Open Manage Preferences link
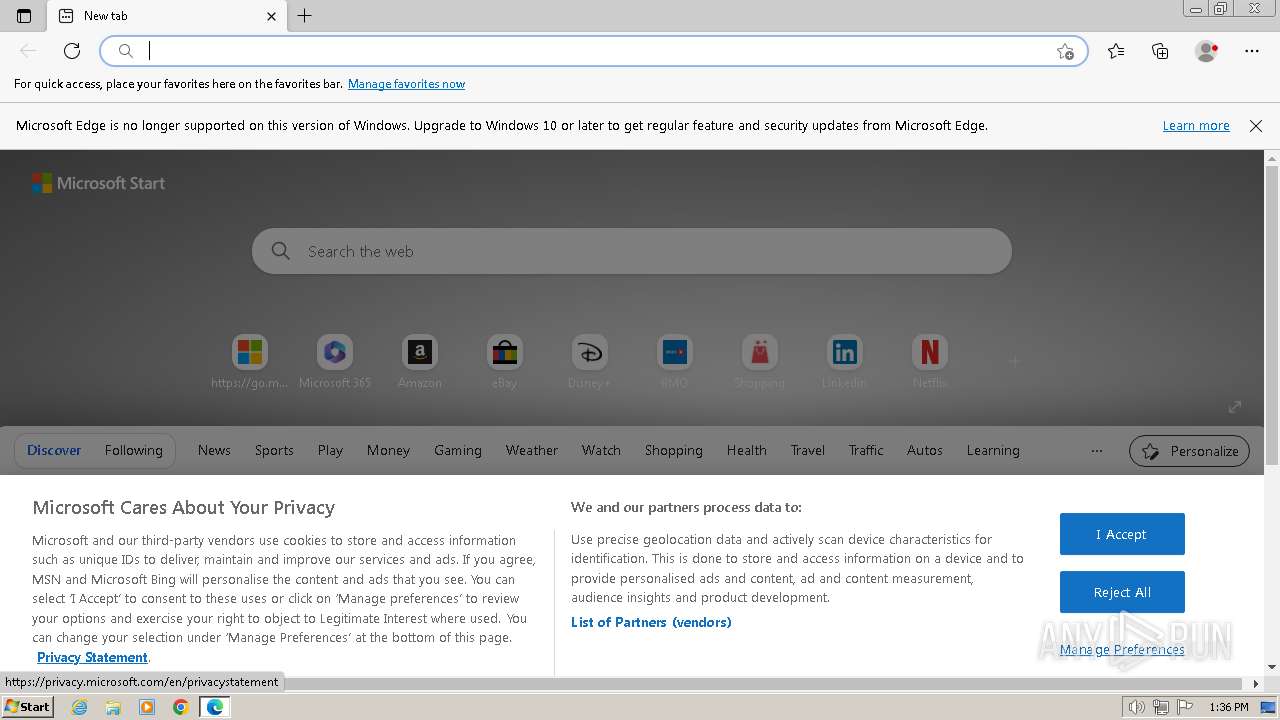 [x=1122, y=650]
